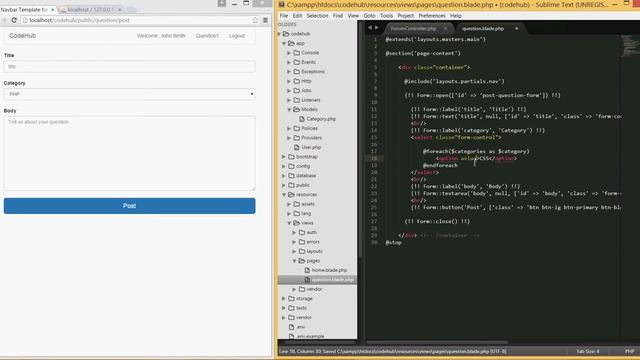Open the Chrome hamburger menu icon
640x360 pixels.
pyautogui.click(x=265, y=20)
